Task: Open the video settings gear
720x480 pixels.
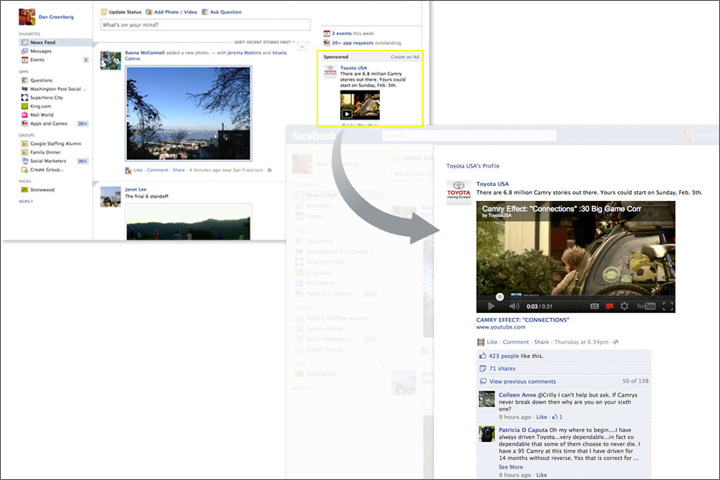Action: pyautogui.click(x=624, y=306)
